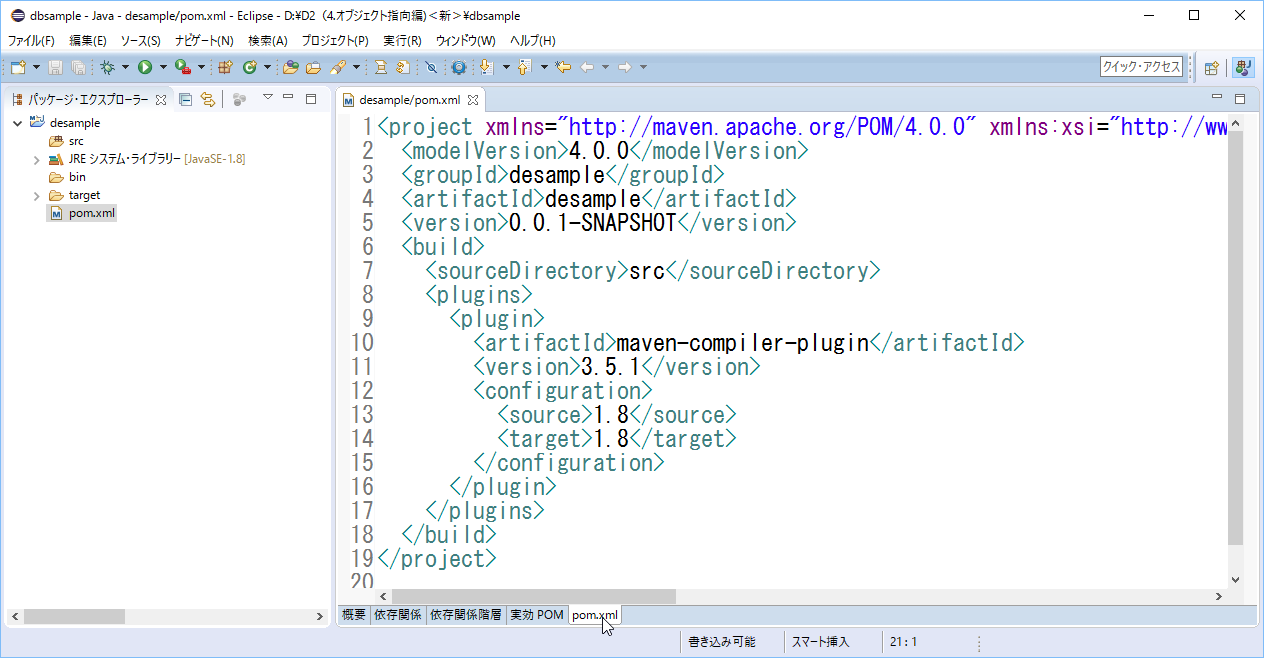Toggle Link with Editor in Package Explorer
This screenshot has width=1264, height=658.
coord(207,99)
